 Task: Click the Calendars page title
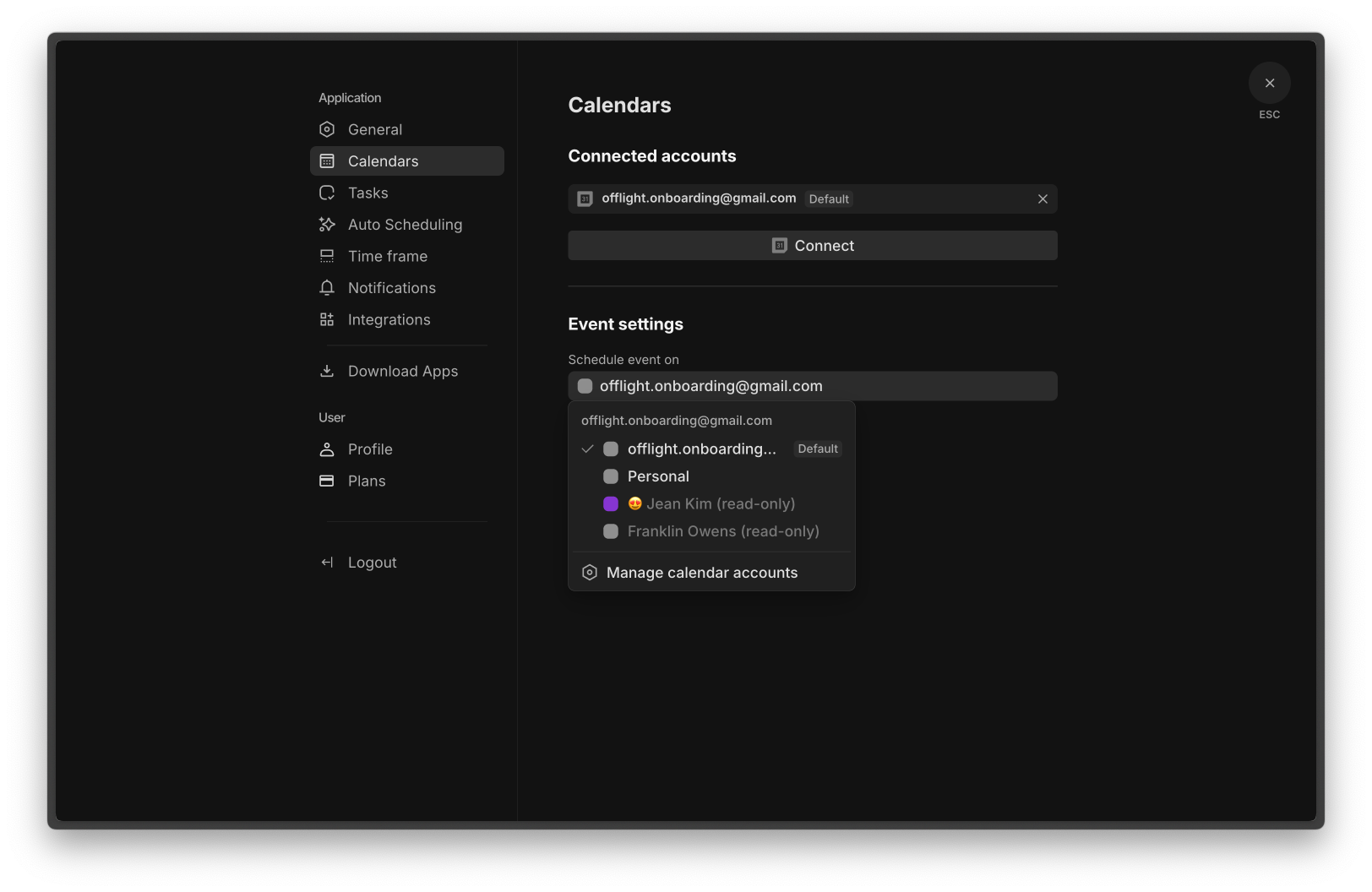[x=619, y=105]
